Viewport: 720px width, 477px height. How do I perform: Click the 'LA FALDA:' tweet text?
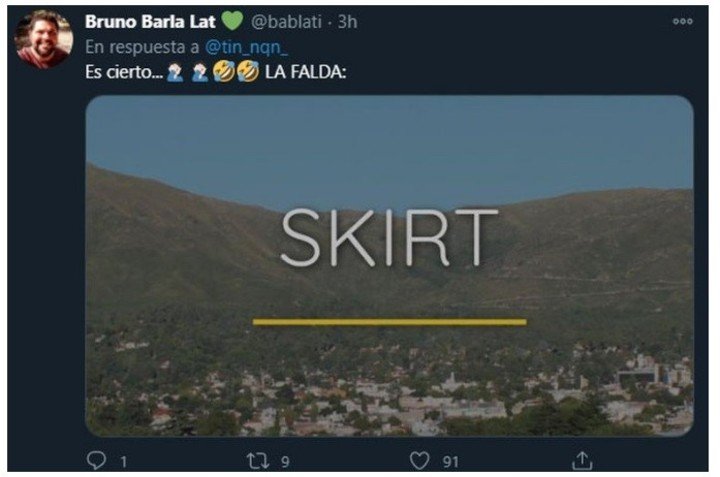point(305,72)
